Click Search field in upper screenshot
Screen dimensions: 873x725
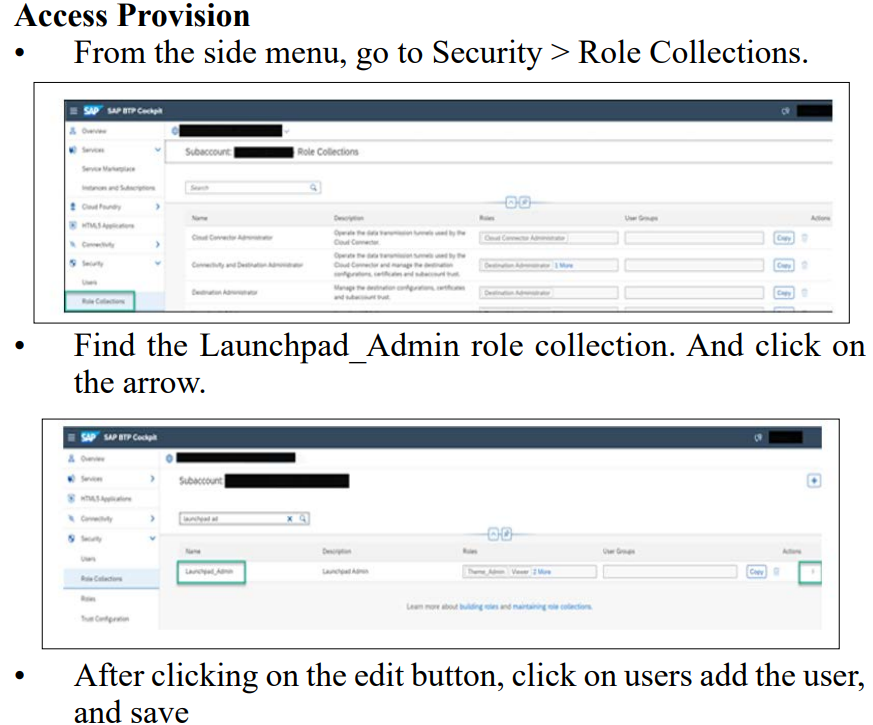pos(253,188)
